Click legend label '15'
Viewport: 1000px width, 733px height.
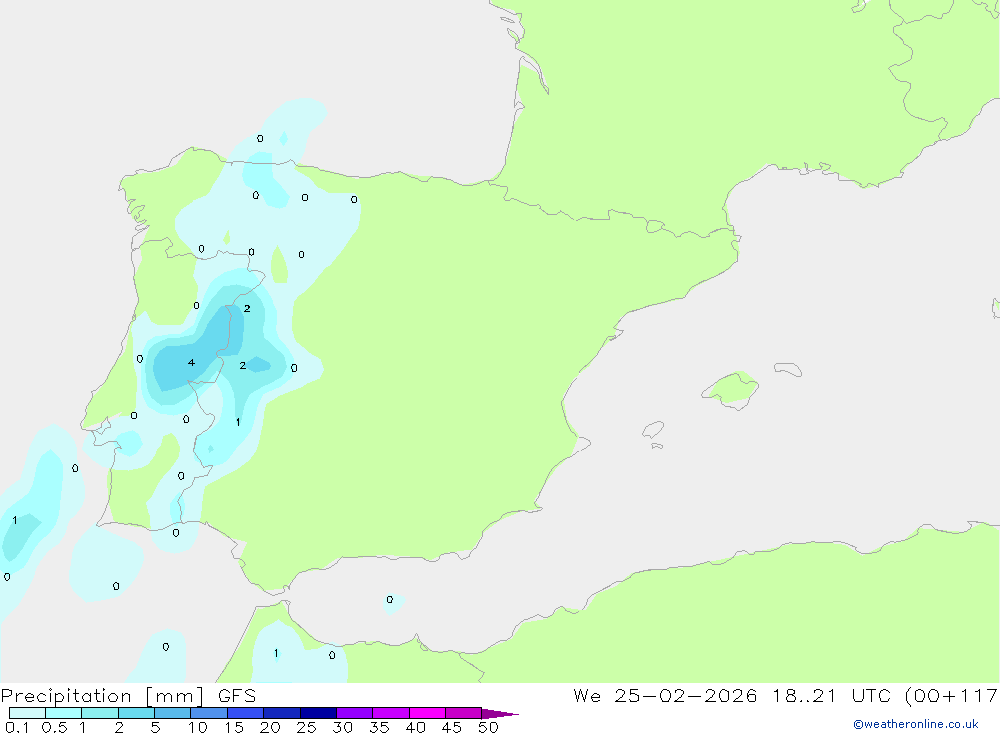(x=234, y=727)
